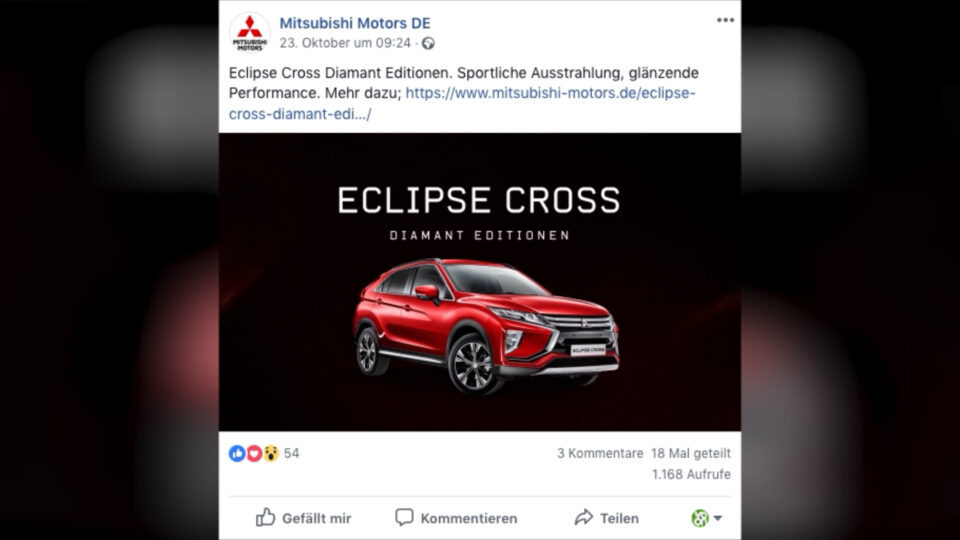The width and height of the screenshot is (960, 540).
Task: Click the thumbs-up icon beside Gefällt mir
Action: click(265, 517)
